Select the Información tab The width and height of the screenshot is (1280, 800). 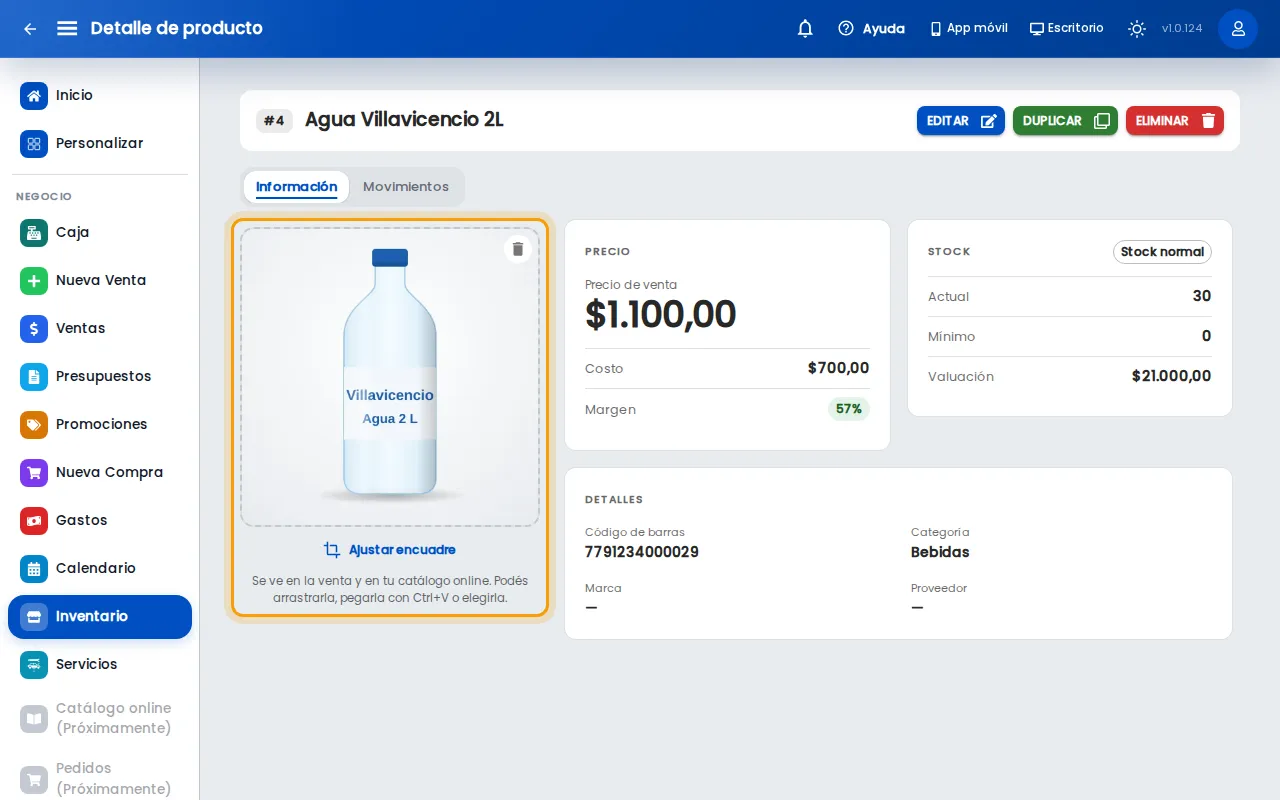click(x=297, y=187)
